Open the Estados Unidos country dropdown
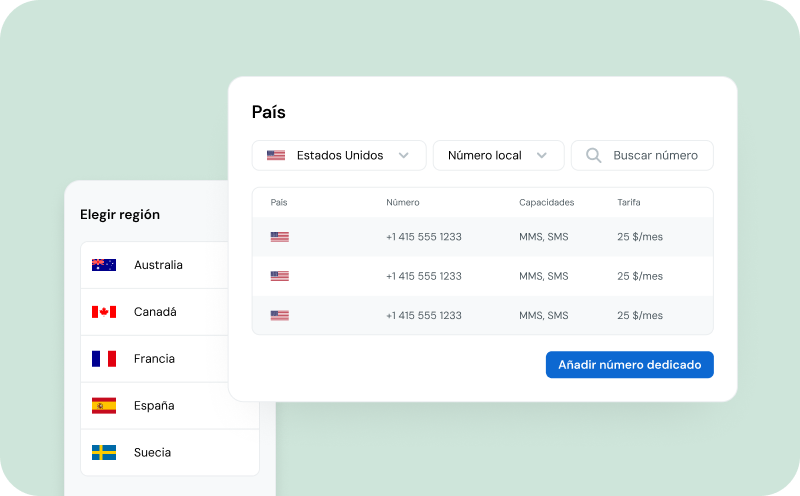 (x=339, y=155)
